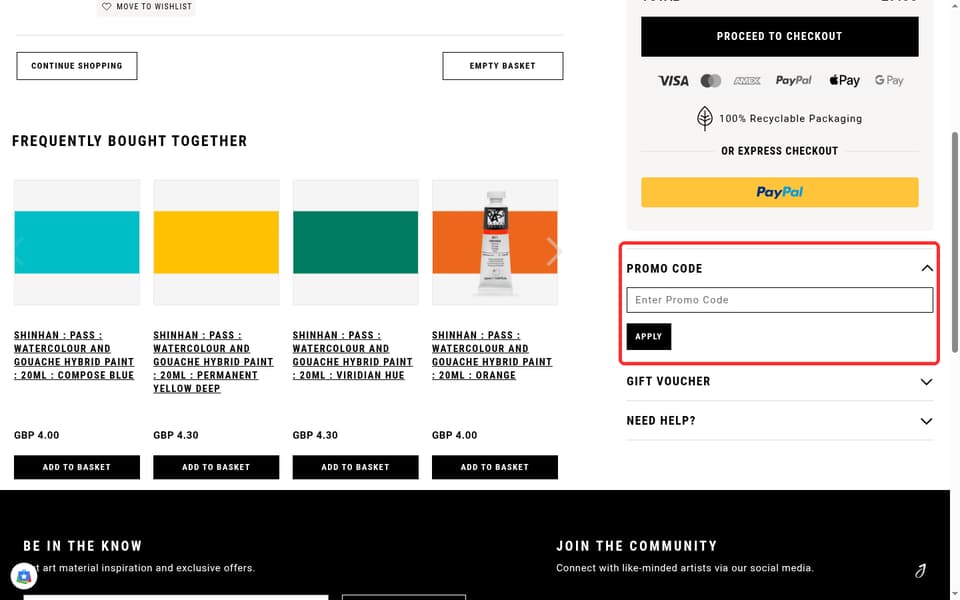Click the 'GBP 4.30' price under Viridian Hue
The height and width of the screenshot is (600, 960).
[315, 435]
